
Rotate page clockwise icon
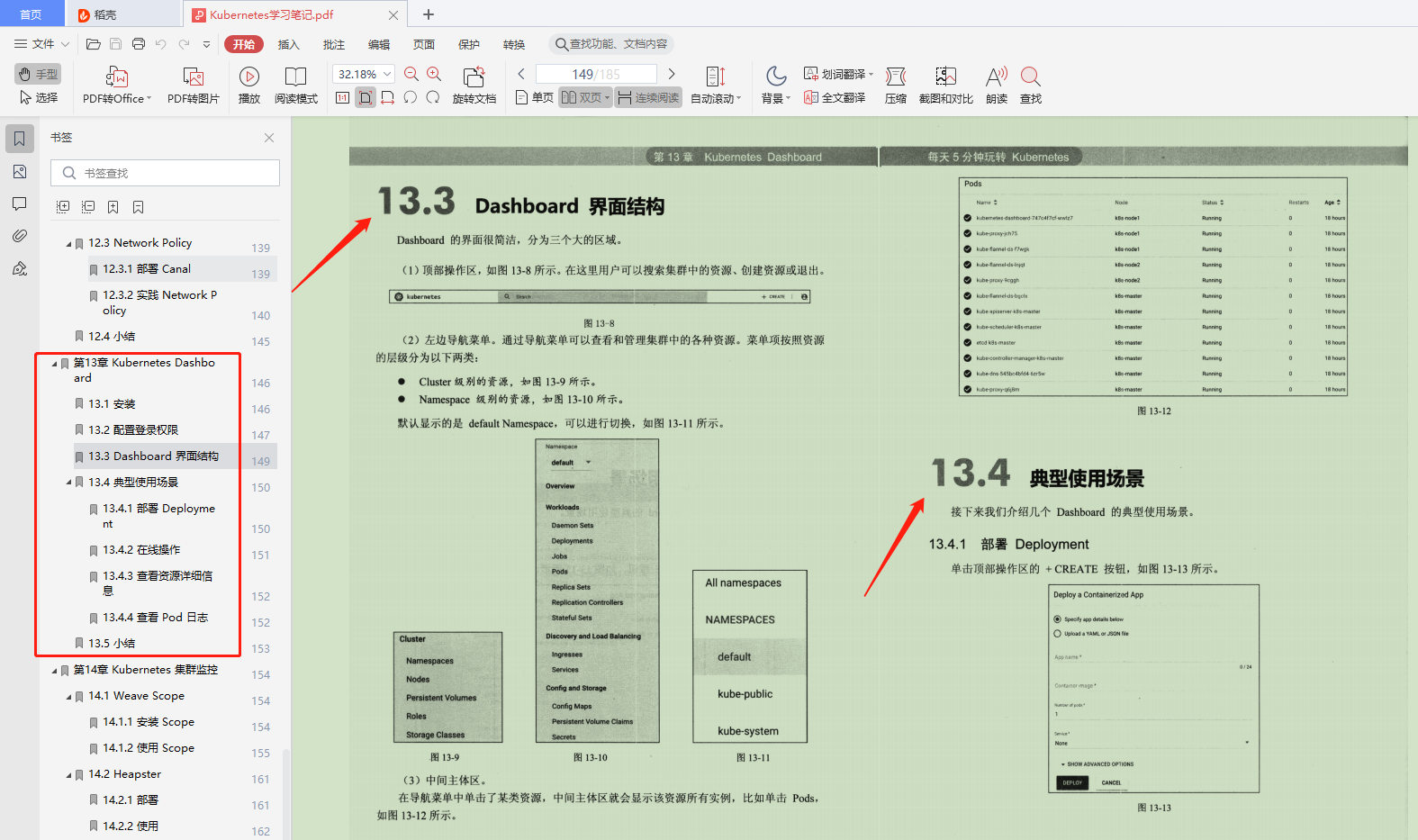(433, 97)
